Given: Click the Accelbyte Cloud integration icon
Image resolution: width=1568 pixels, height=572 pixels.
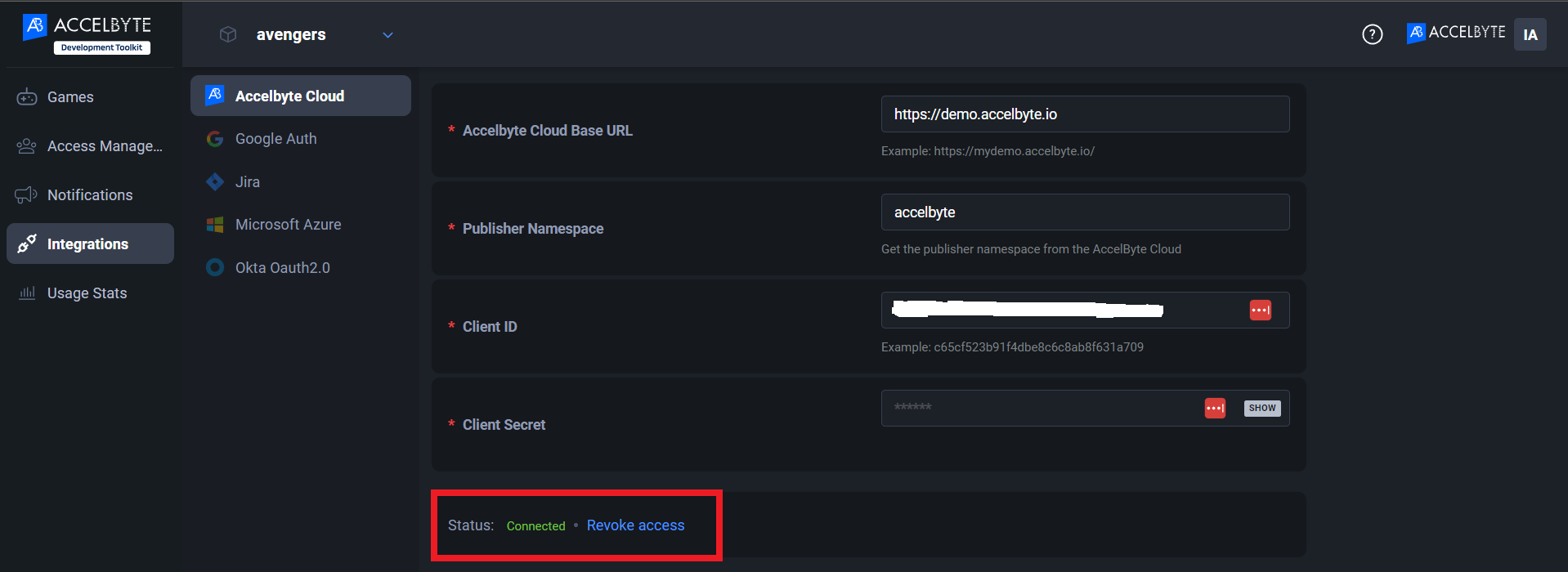Looking at the screenshot, I should 215,96.
